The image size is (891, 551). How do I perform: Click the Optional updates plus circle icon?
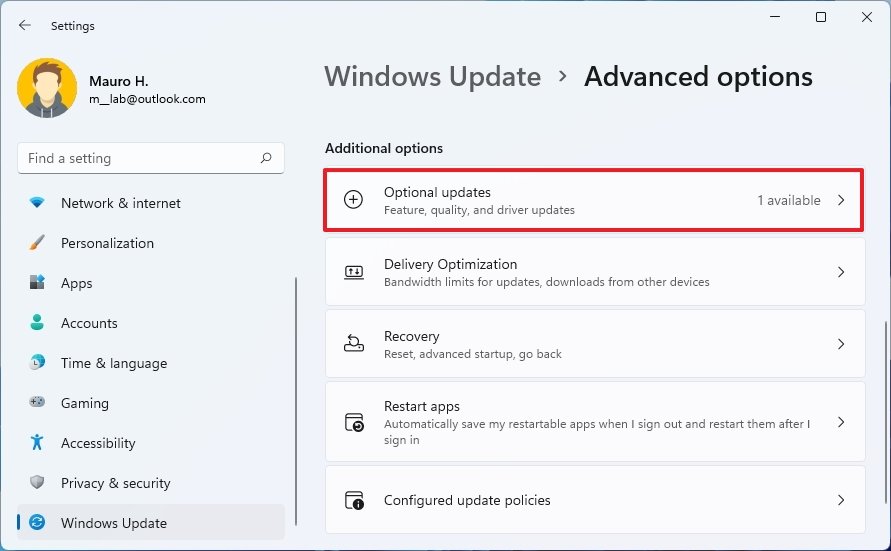pos(353,199)
